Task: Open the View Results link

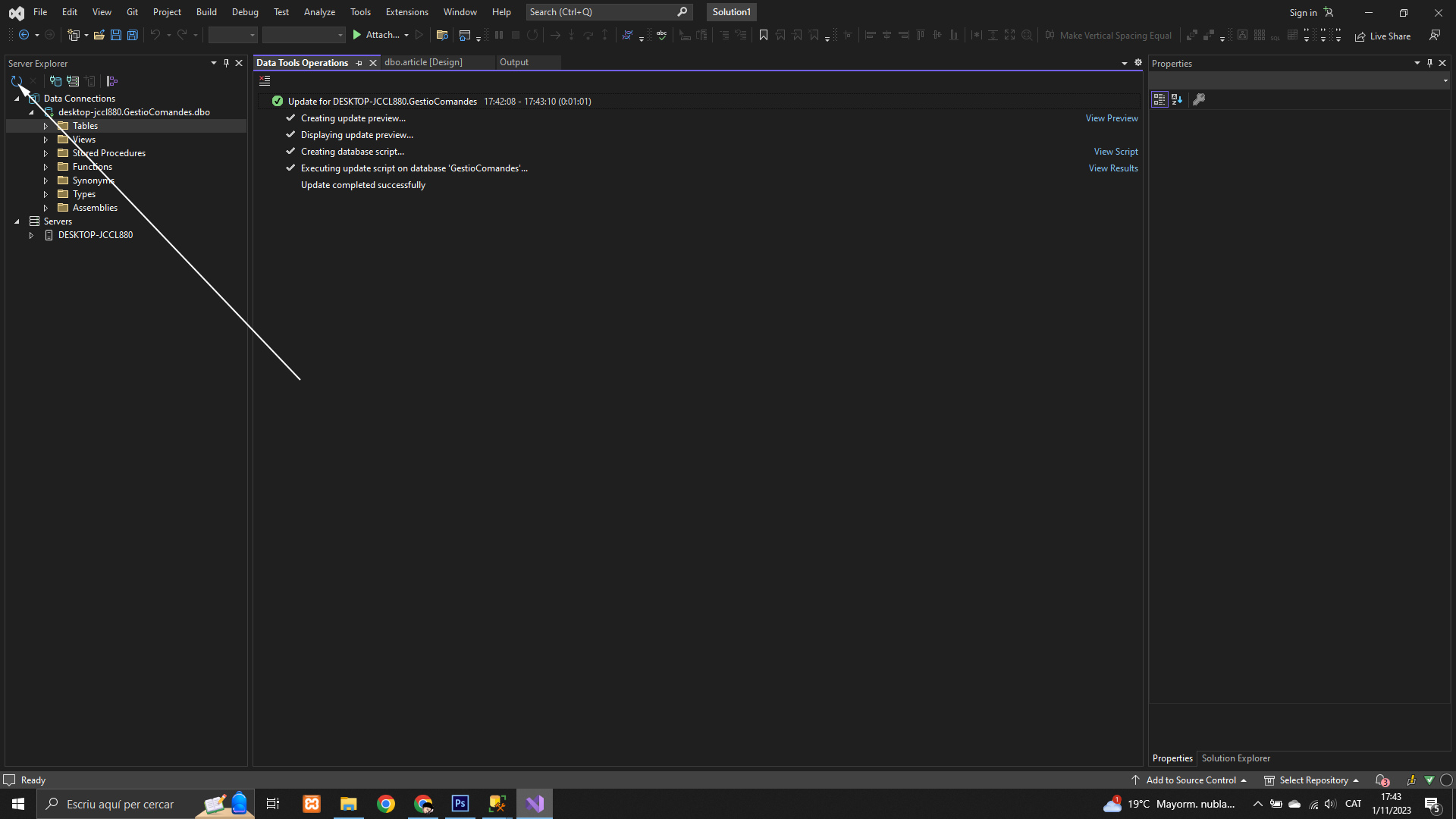Action: click(x=1113, y=168)
